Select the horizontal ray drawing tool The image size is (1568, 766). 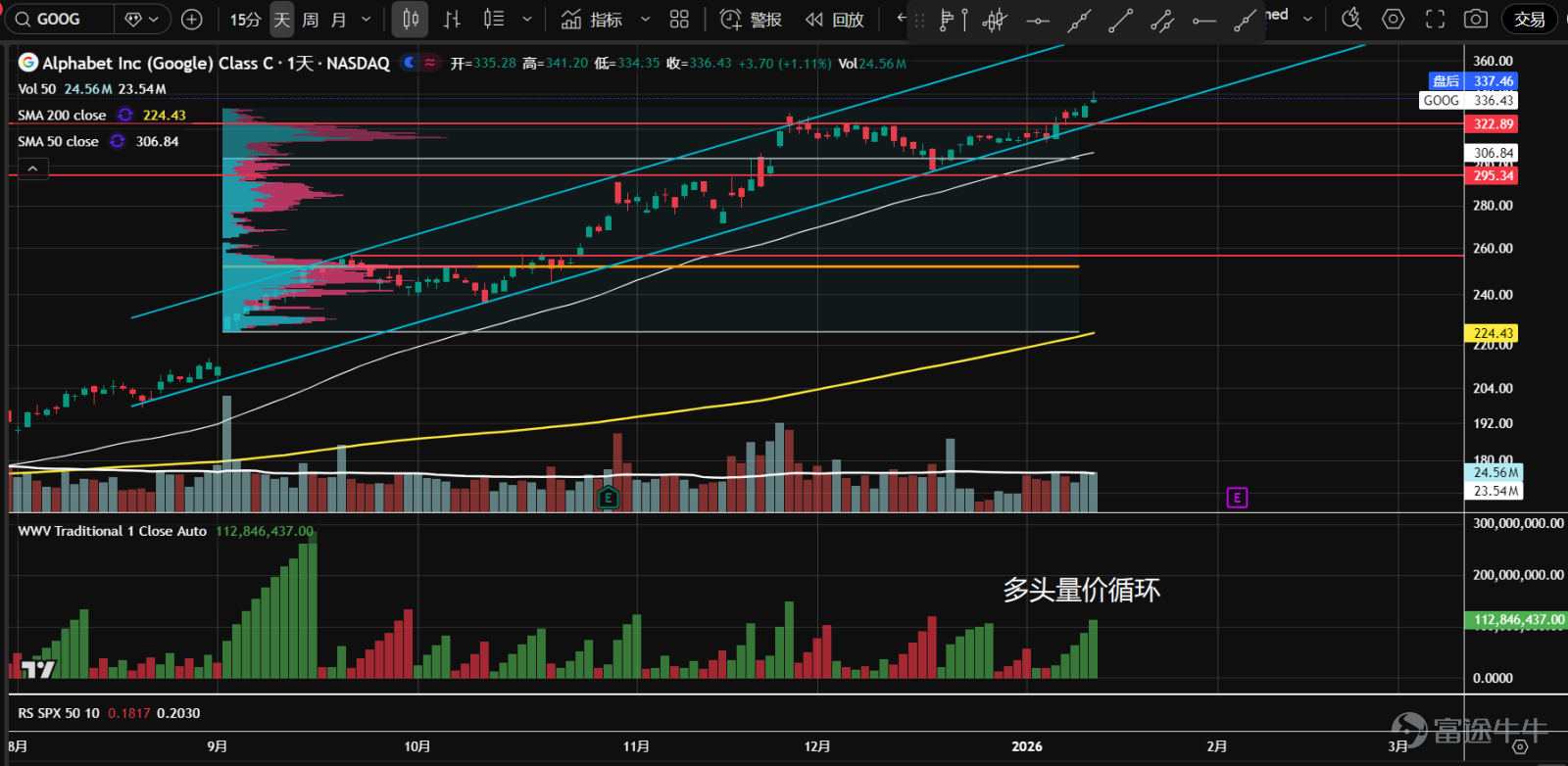(1203, 20)
